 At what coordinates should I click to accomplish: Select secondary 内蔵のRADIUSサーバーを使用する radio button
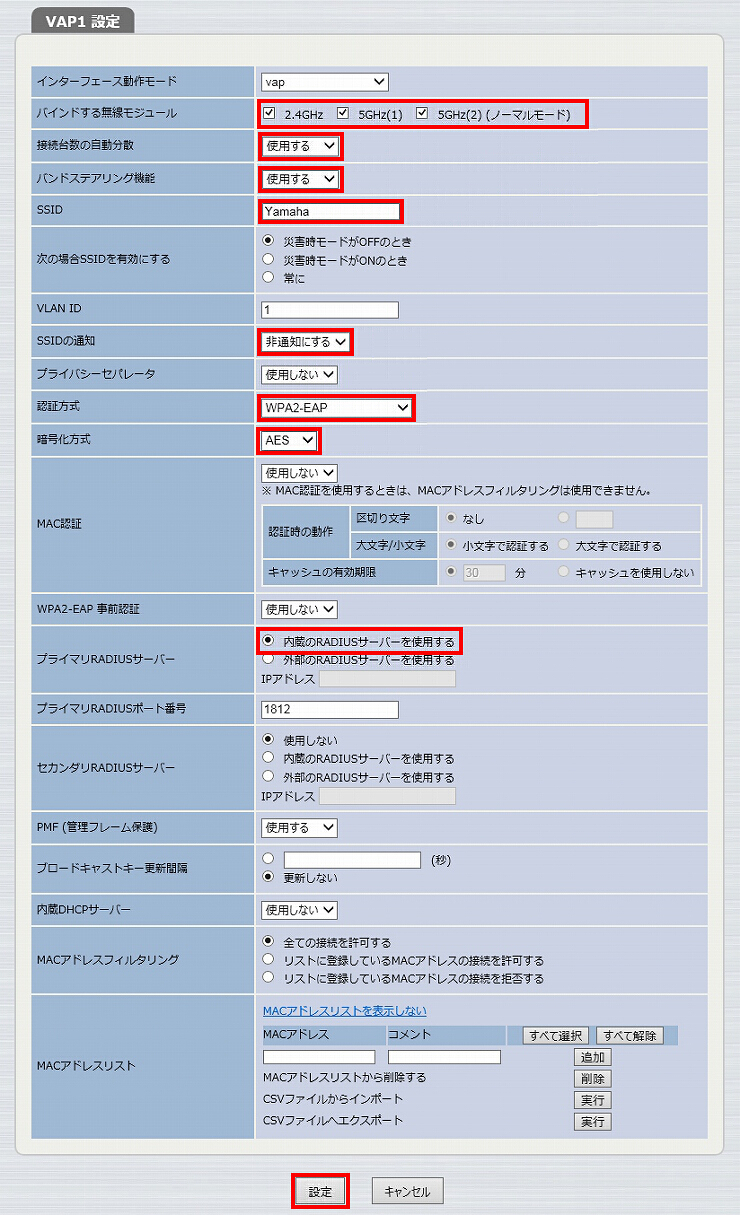pyautogui.click(x=268, y=758)
